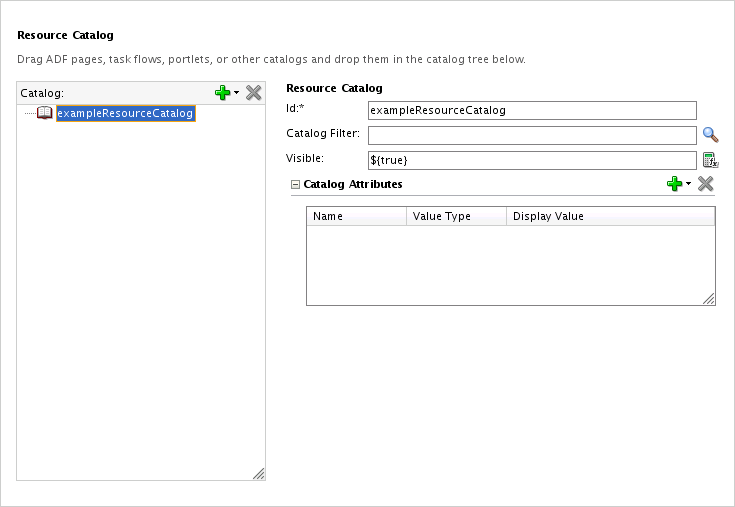The width and height of the screenshot is (735, 507).
Task: Click into the Visible input field
Action: click(x=532, y=160)
